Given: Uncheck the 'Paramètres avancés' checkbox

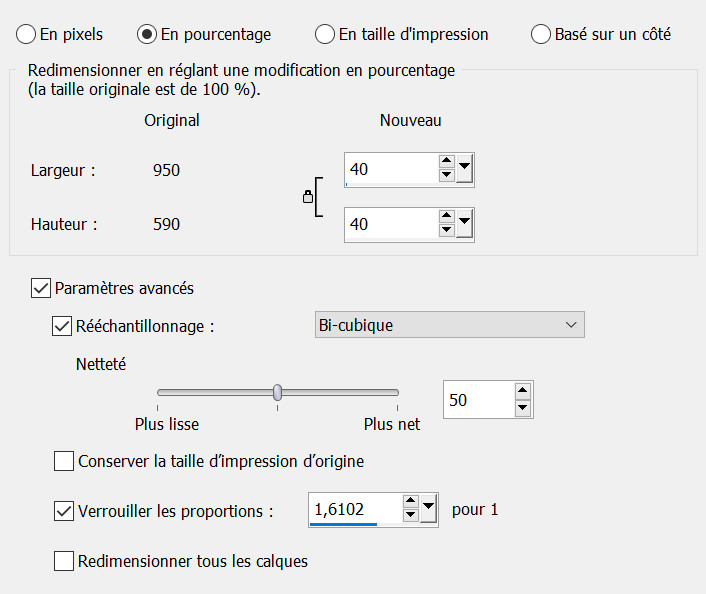Looking at the screenshot, I should coord(41,288).
